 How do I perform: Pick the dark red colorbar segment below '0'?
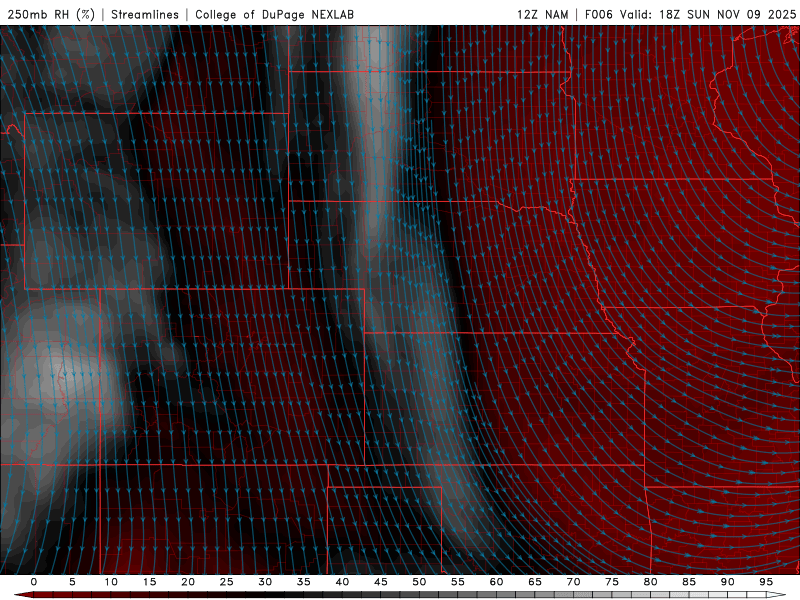coord(43,595)
